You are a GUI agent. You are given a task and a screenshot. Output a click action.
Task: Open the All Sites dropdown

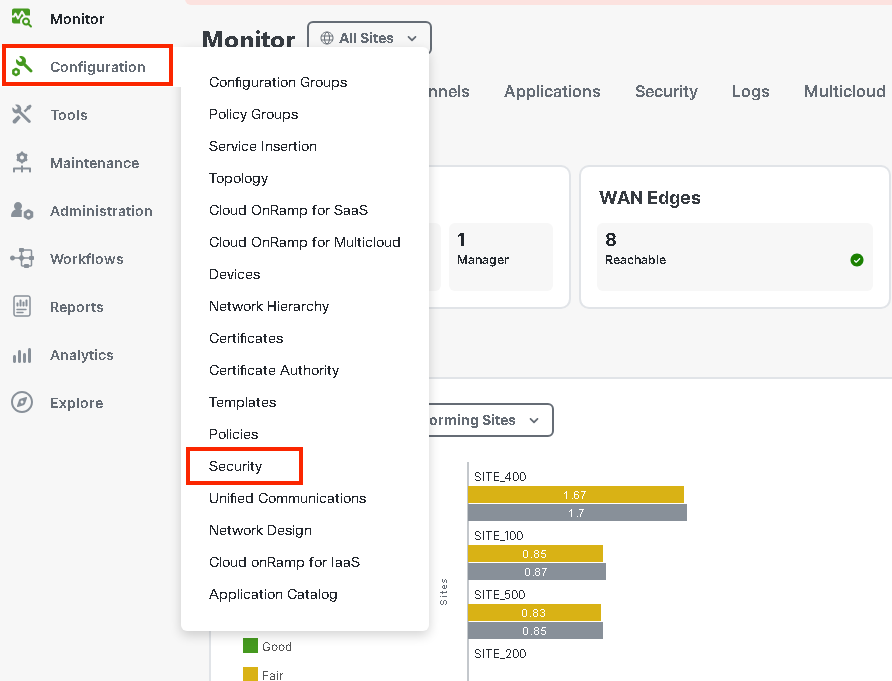(369, 38)
